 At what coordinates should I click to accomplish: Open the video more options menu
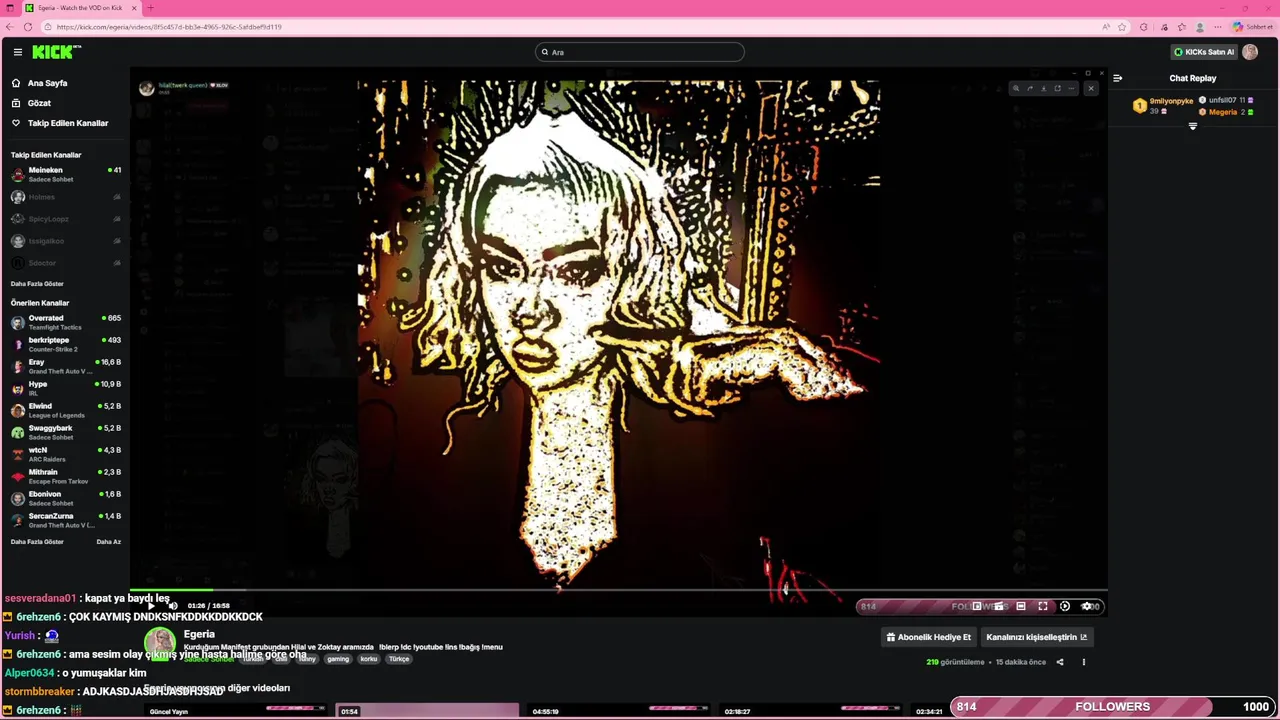(1083, 662)
